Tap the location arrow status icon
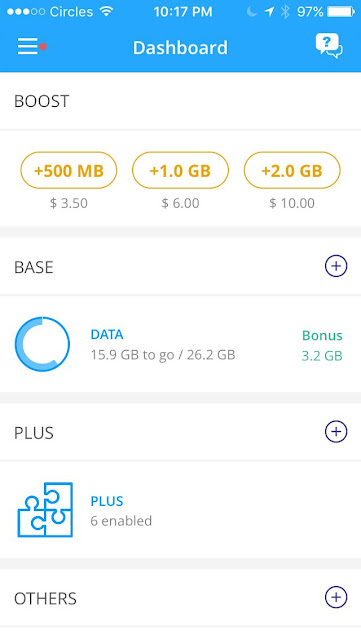361x640 pixels. click(269, 11)
